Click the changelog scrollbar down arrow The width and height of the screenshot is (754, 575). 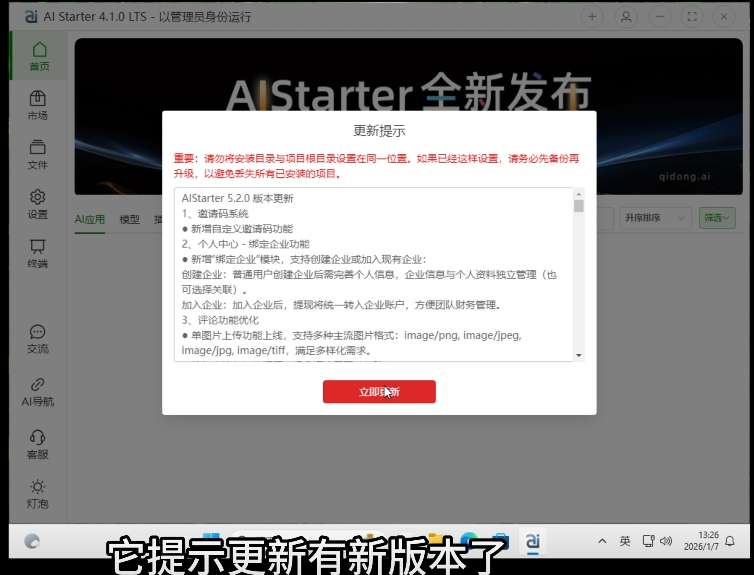pyautogui.click(x=578, y=355)
